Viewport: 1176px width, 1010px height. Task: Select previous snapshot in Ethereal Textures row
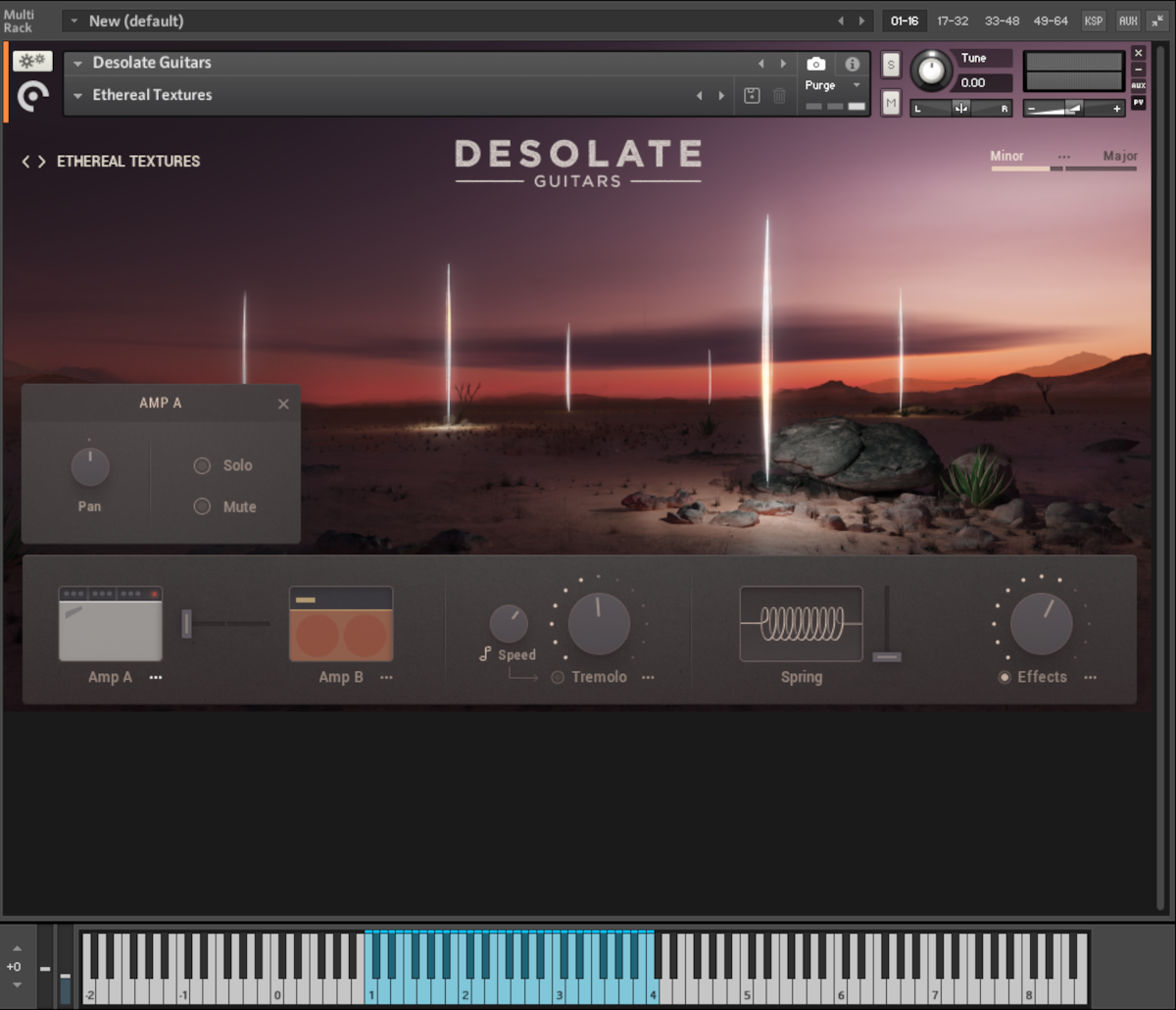click(x=699, y=95)
